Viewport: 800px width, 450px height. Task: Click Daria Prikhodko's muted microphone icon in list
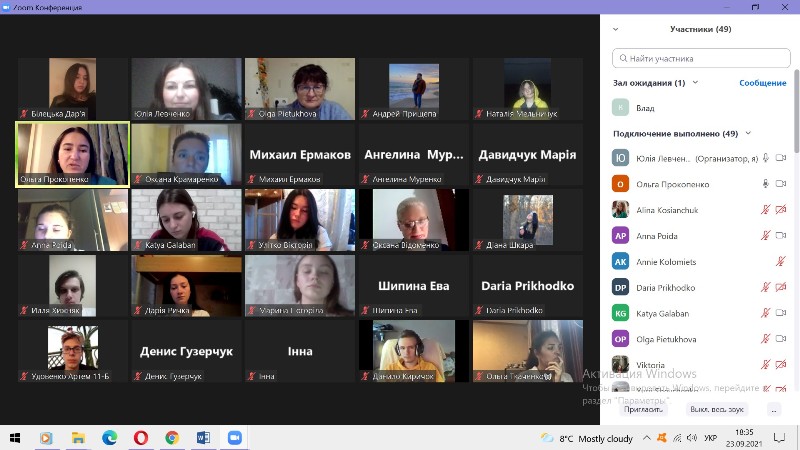click(x=765, y=287)
